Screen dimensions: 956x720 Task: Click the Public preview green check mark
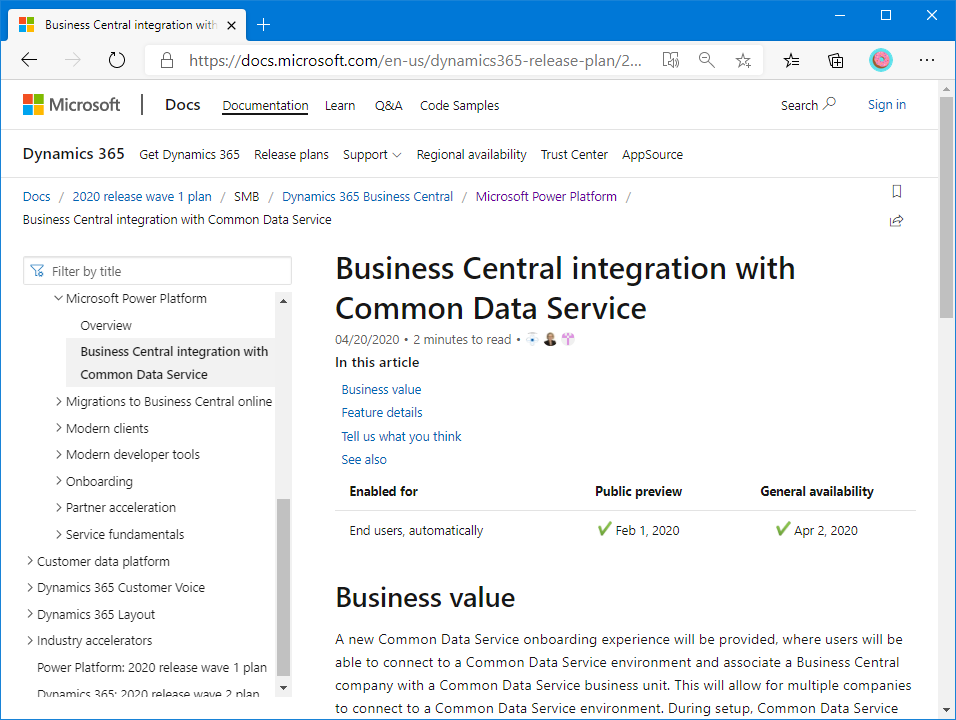604,529
